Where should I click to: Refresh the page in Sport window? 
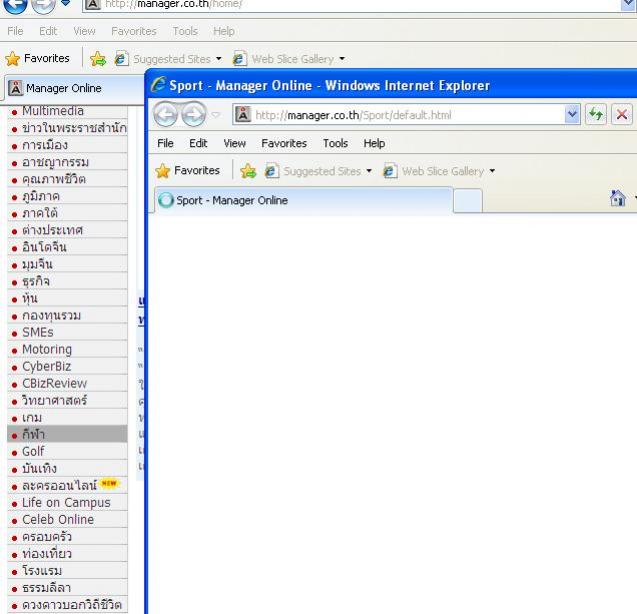pos(596,115)
